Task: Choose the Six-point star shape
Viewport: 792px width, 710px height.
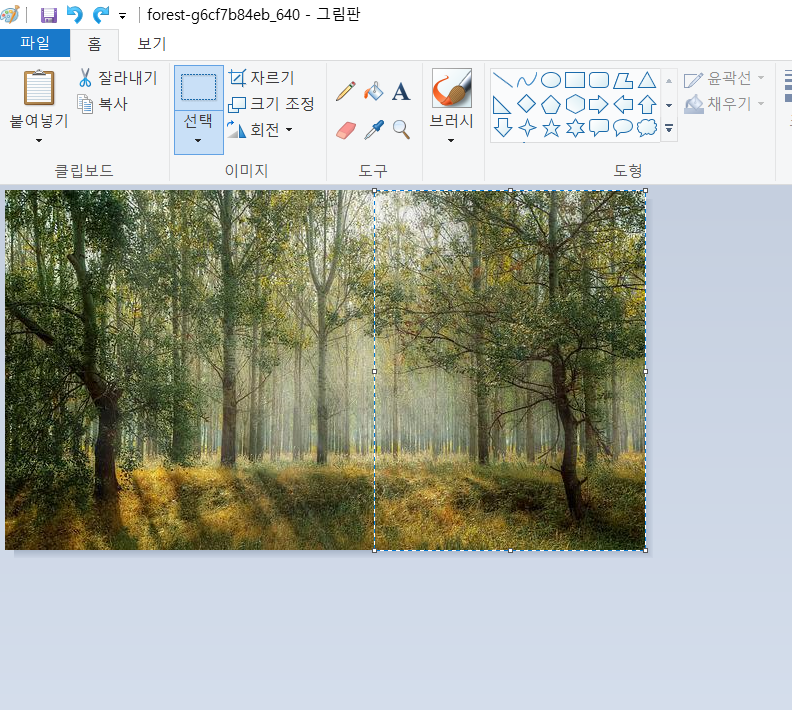Action: (575, 128)
